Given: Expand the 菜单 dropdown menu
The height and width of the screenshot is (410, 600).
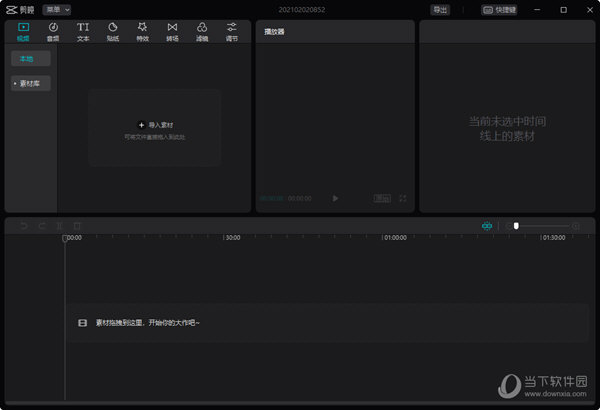Looking at the screenshot, I should click(57, 9).
